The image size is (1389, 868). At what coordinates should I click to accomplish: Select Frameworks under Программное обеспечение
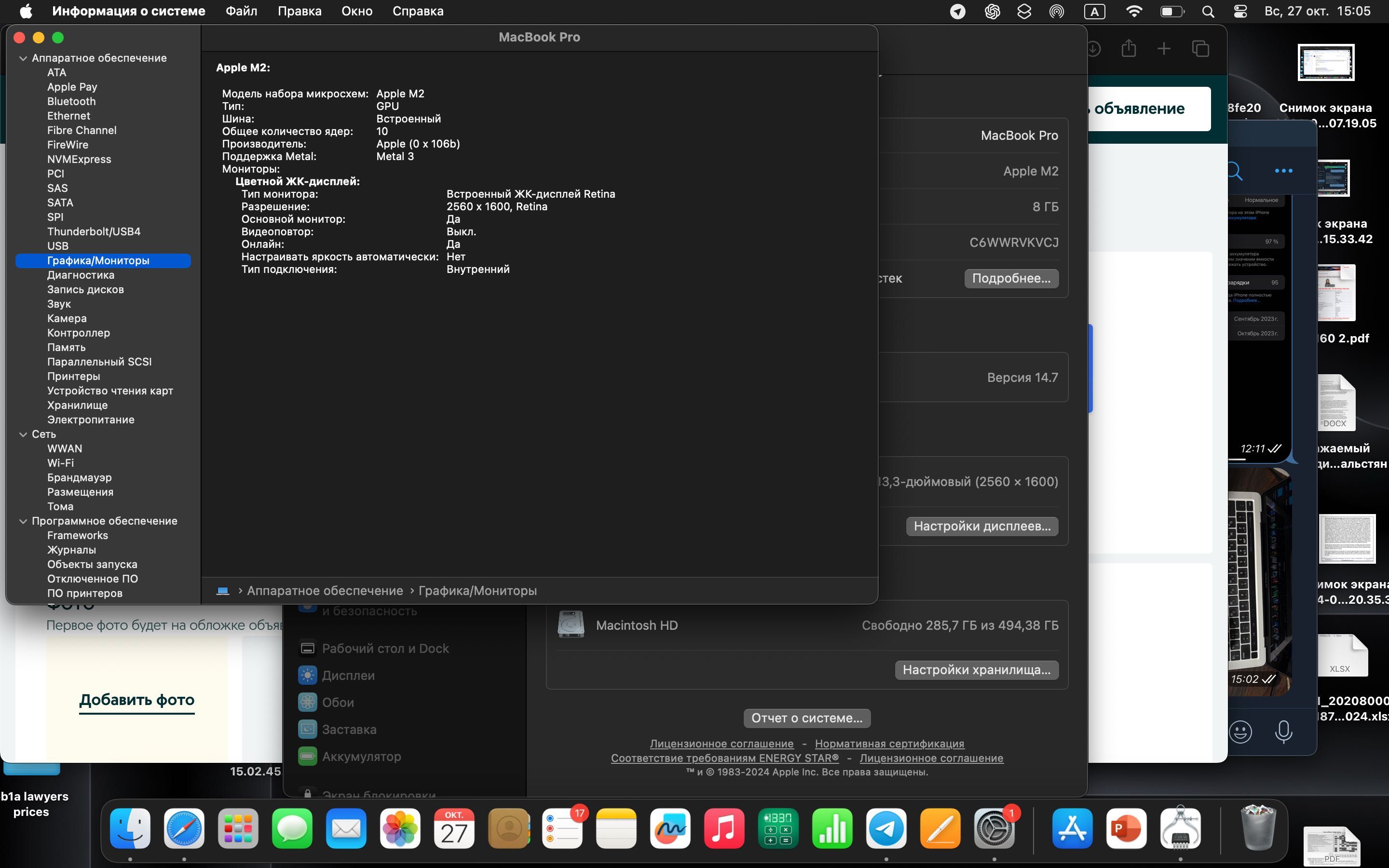[x=78, y=535]
